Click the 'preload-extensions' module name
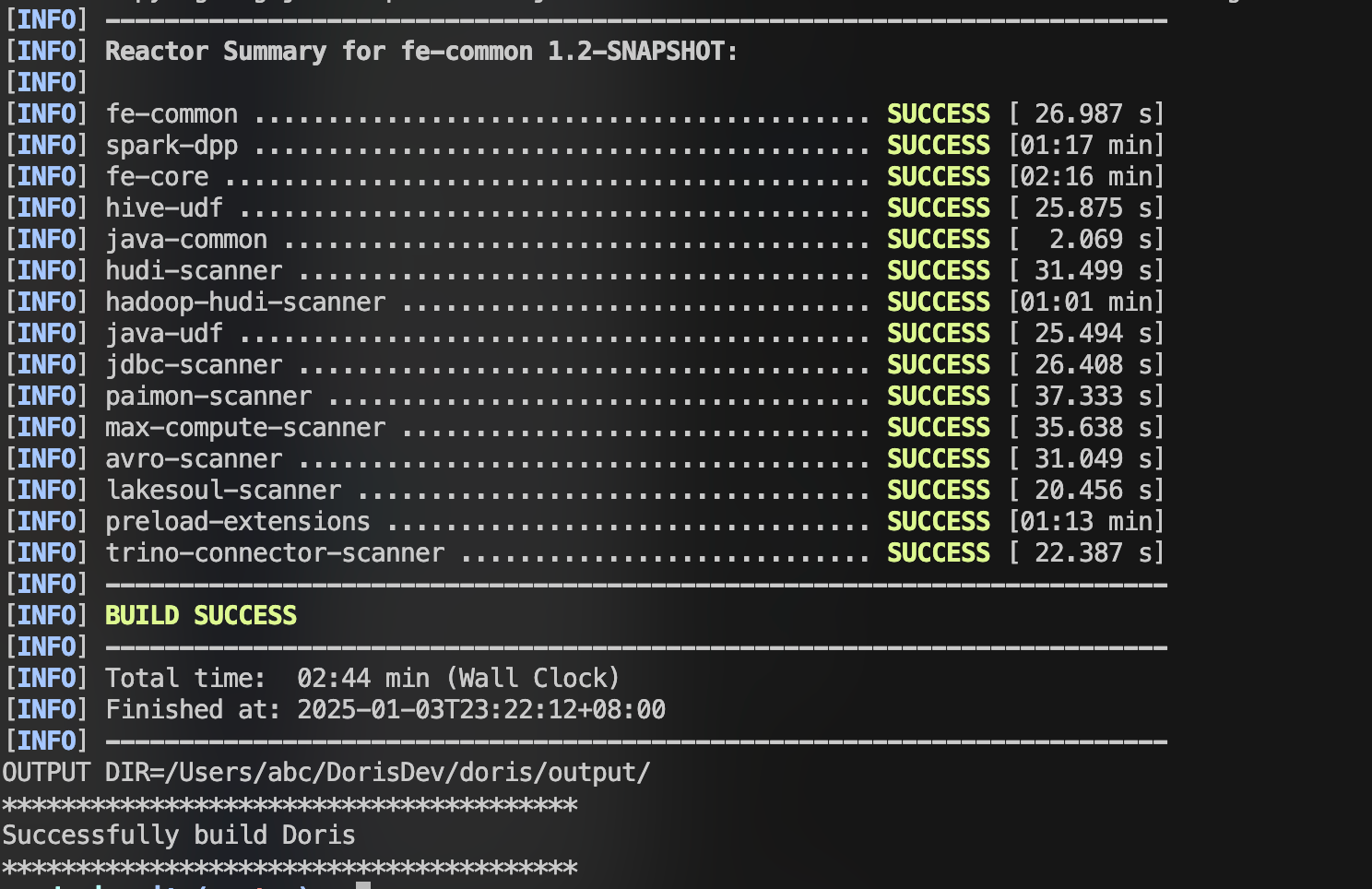This screenshot has height=889, width=1372. point(238,522)
